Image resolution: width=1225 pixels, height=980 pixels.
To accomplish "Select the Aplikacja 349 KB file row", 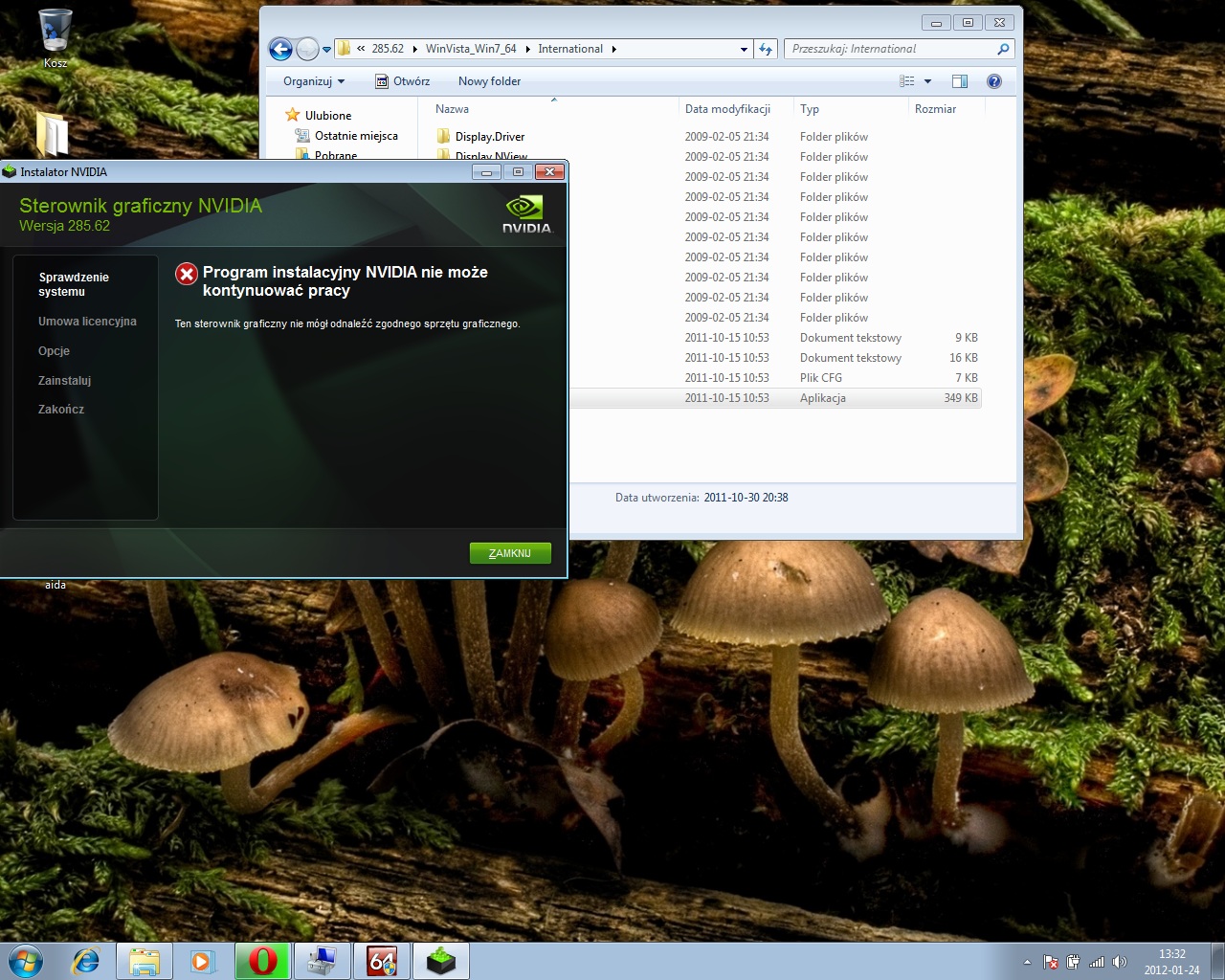I will click(x=776, y=398).
